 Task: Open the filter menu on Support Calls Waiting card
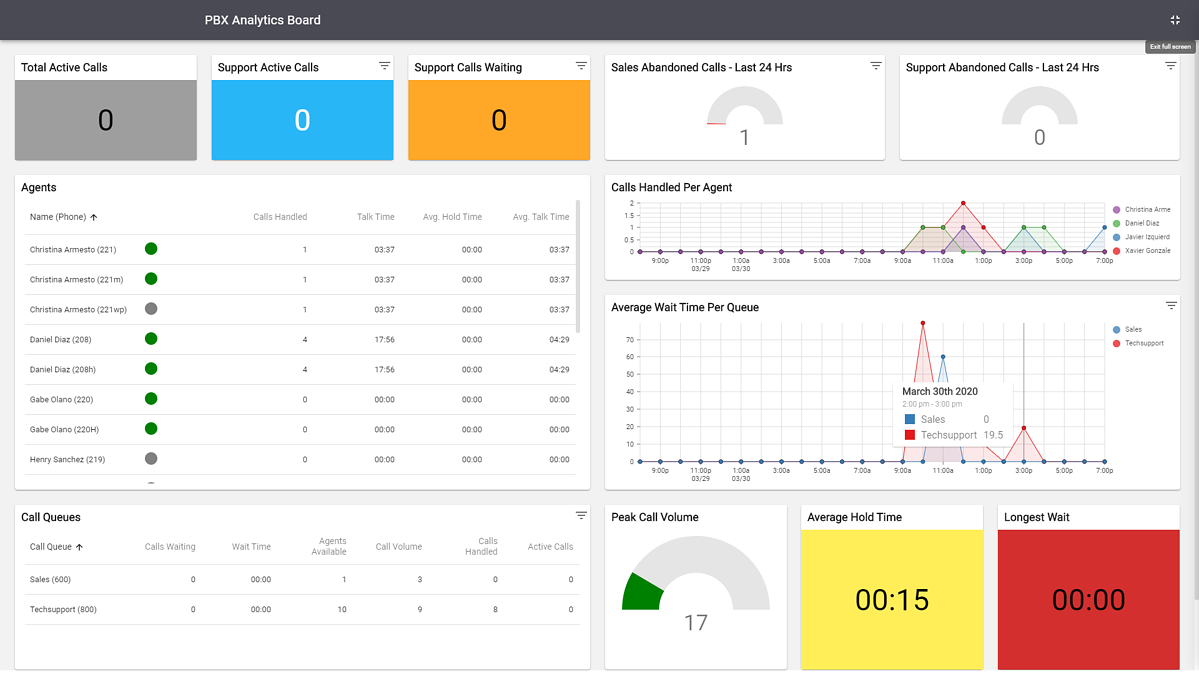point(581,66)
